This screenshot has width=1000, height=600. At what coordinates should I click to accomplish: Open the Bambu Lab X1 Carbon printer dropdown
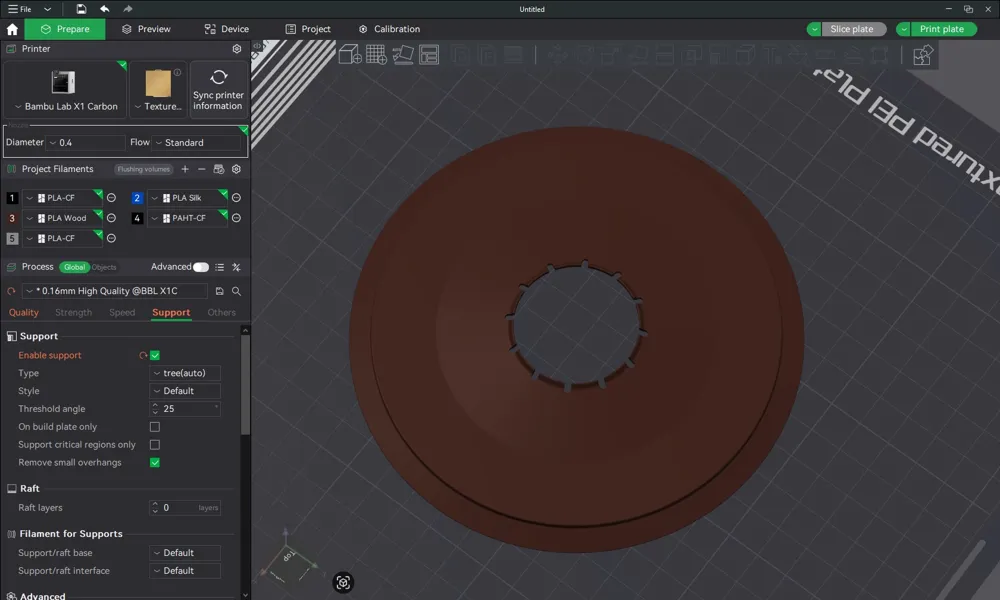point(65,90)
